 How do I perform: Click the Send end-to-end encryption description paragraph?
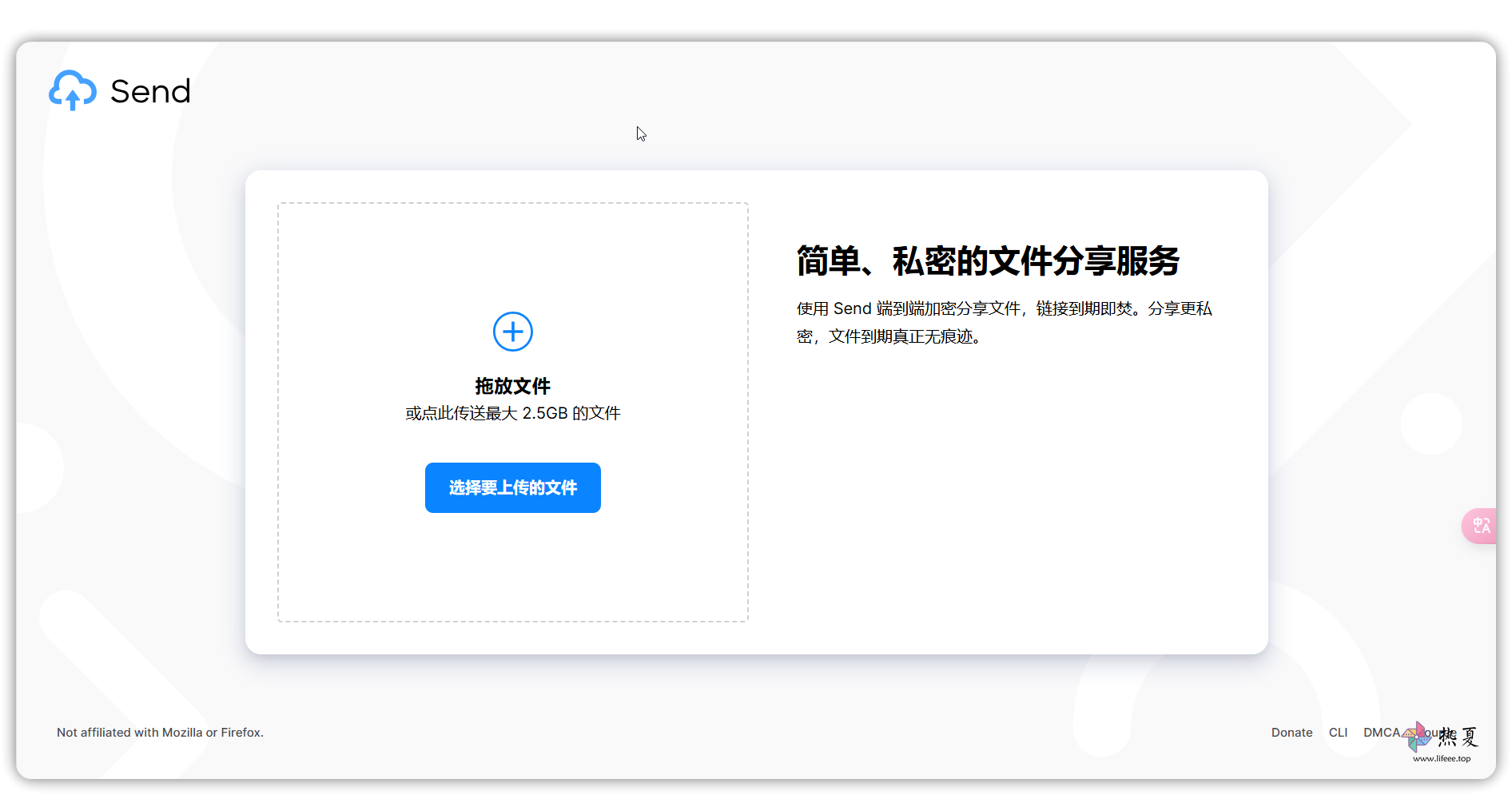point(1004,309)
